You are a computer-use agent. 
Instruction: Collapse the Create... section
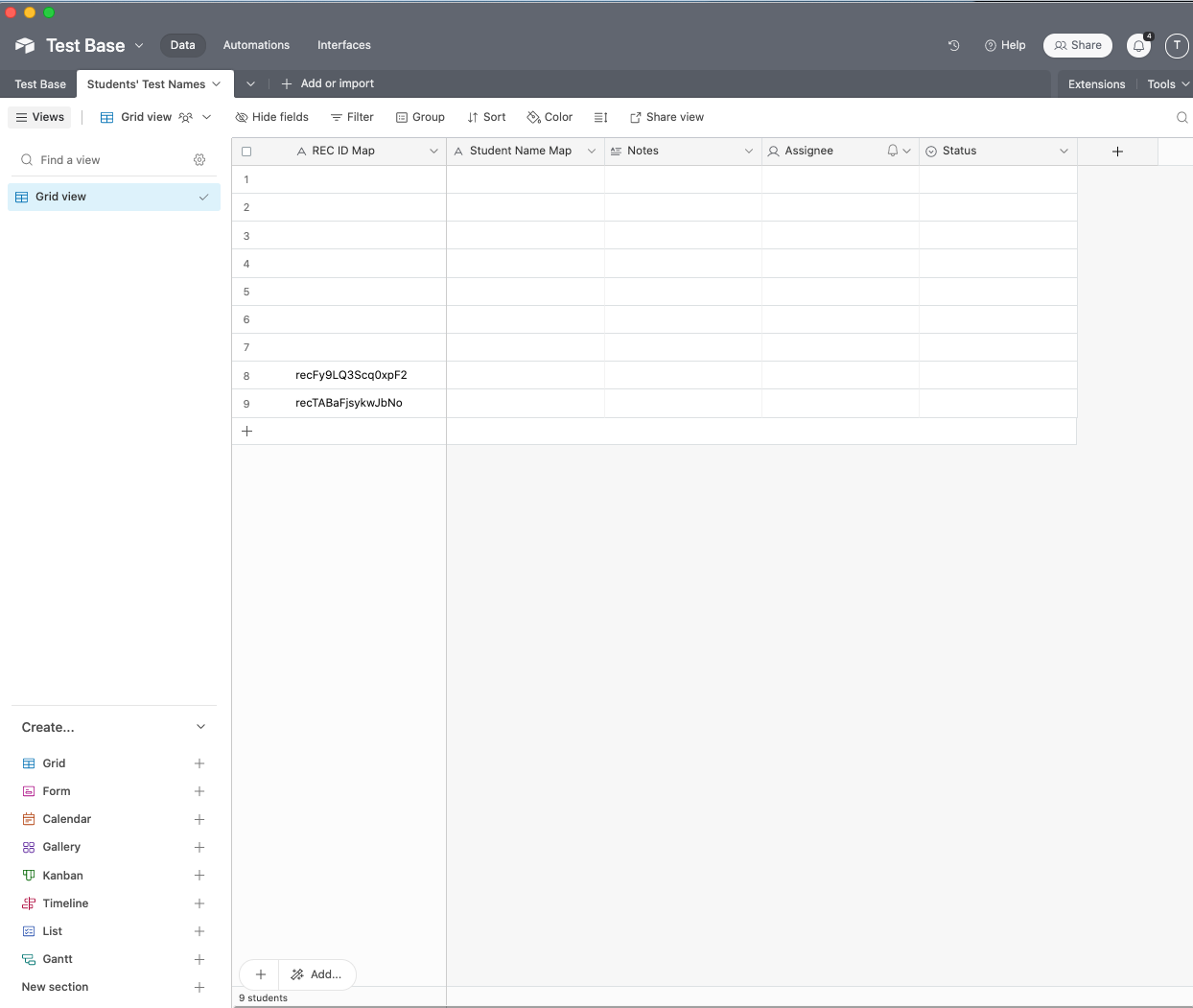(200, 727)
